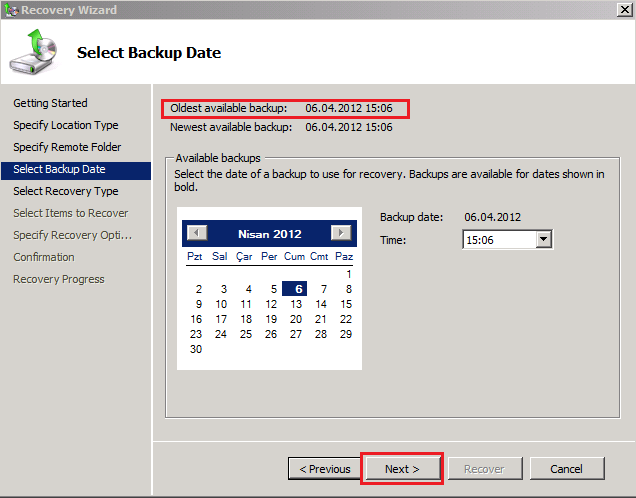The width and height of the screenshot is (636, 498).
Task: Select day 1 in the calendar
Action: (x=347, y=274)
